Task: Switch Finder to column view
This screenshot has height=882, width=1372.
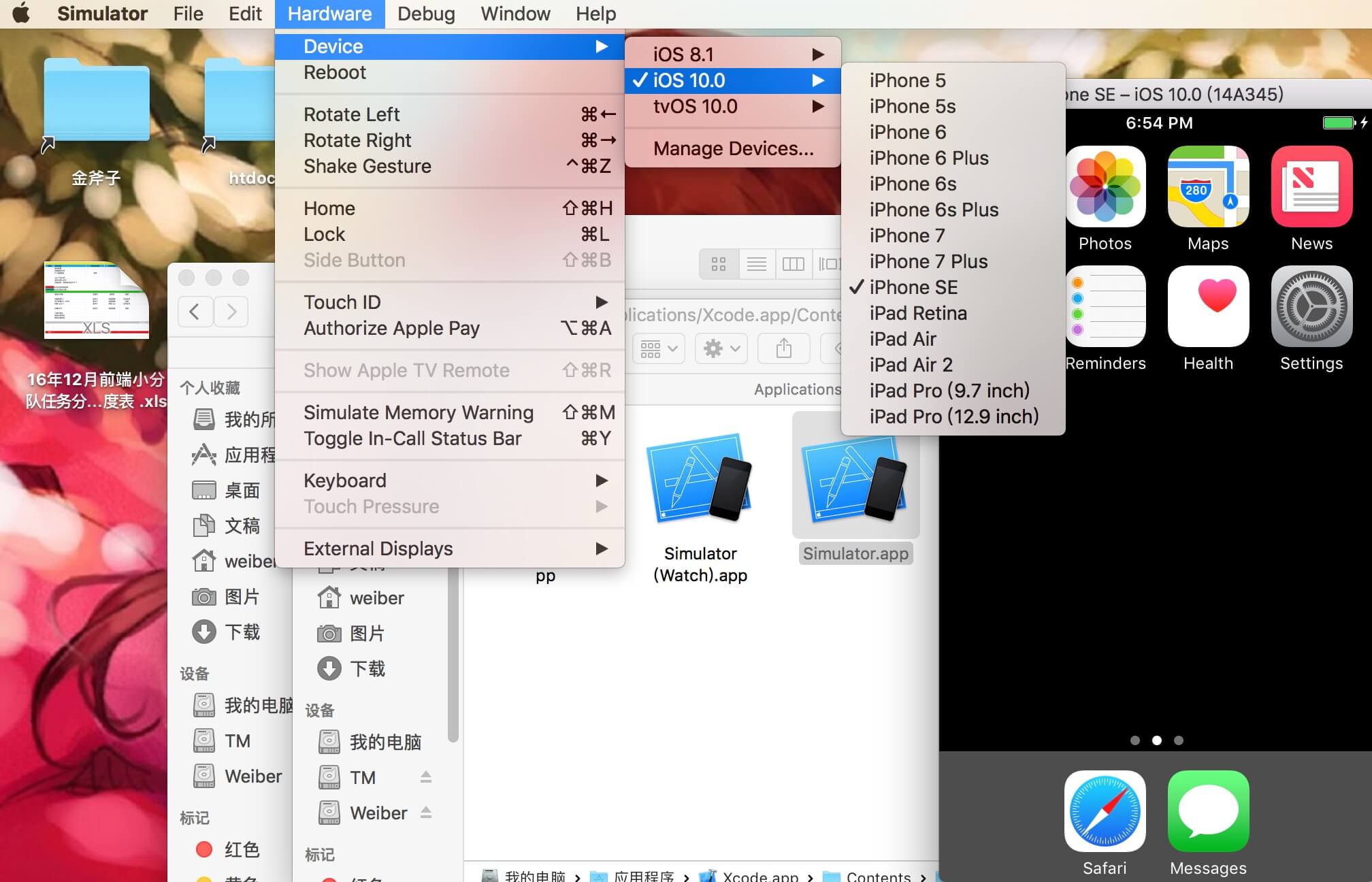Action: coord(794,264)
